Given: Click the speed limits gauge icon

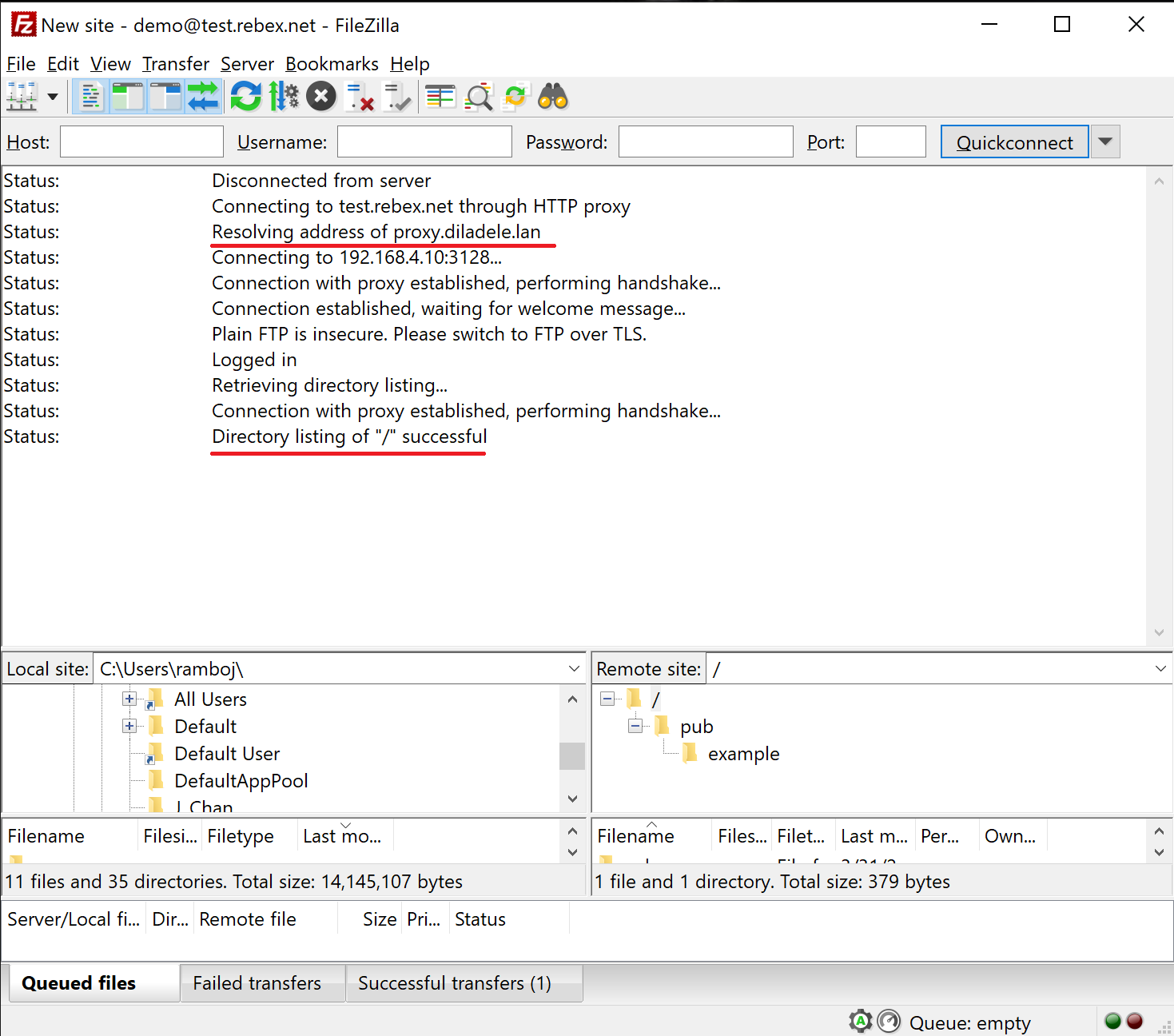Looking at the screenshot, I should click(x=889, y=1021).
